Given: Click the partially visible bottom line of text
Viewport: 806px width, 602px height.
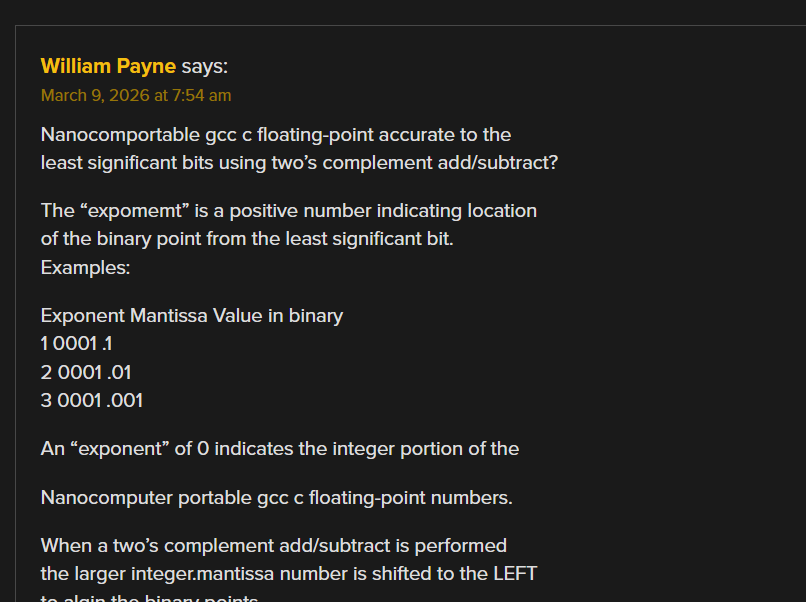Looking at the screenshot, I should (150, 598).
